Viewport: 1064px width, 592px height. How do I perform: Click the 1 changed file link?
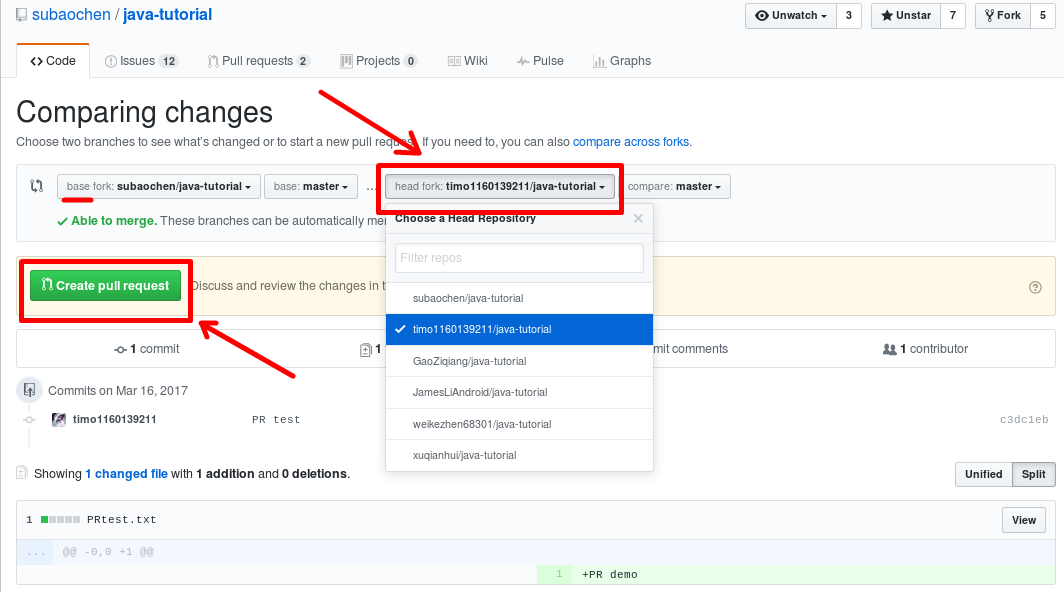126,474
